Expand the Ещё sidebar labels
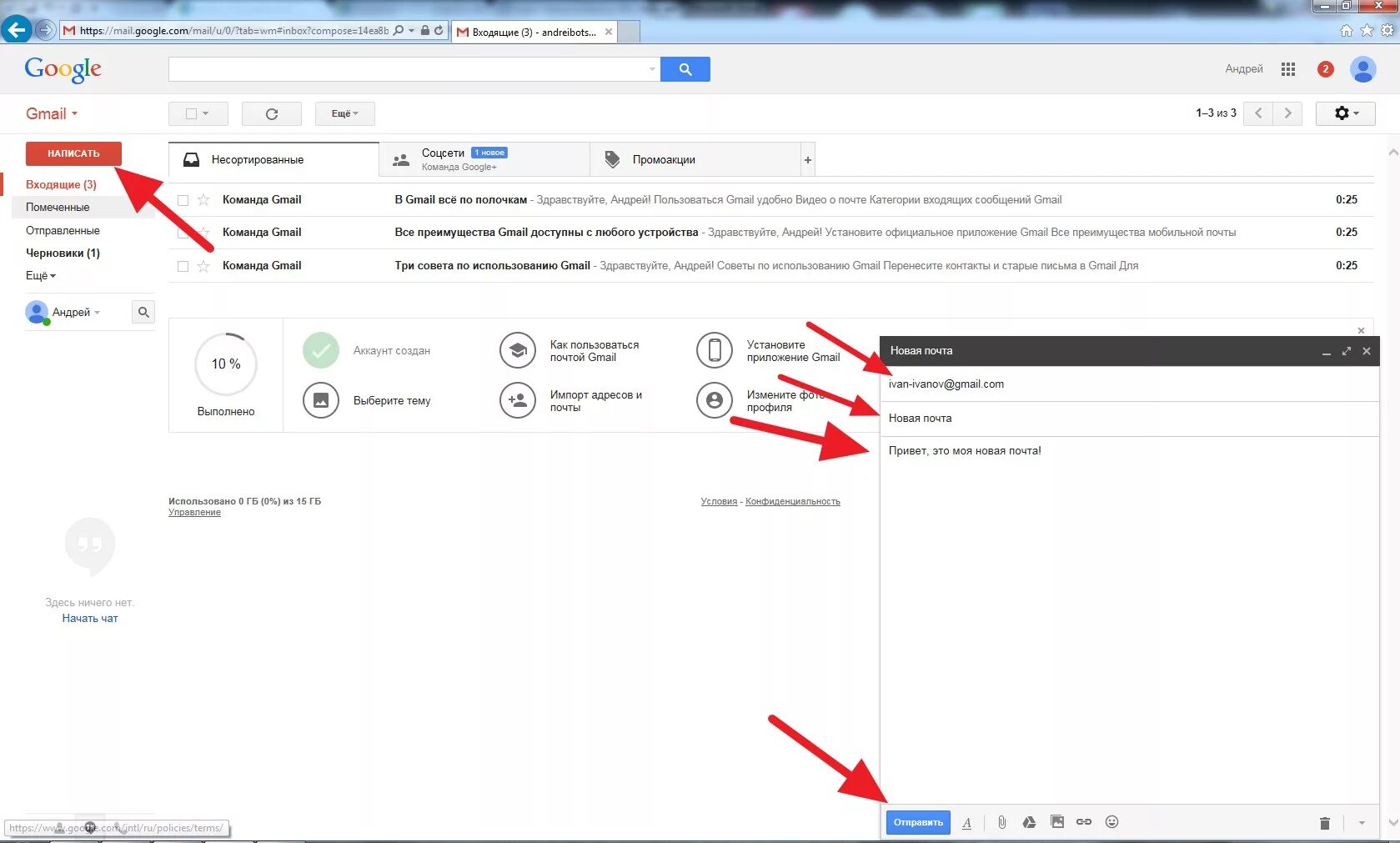The width and height of the screenshot is (1400, 843). click(x=41, y=275)
